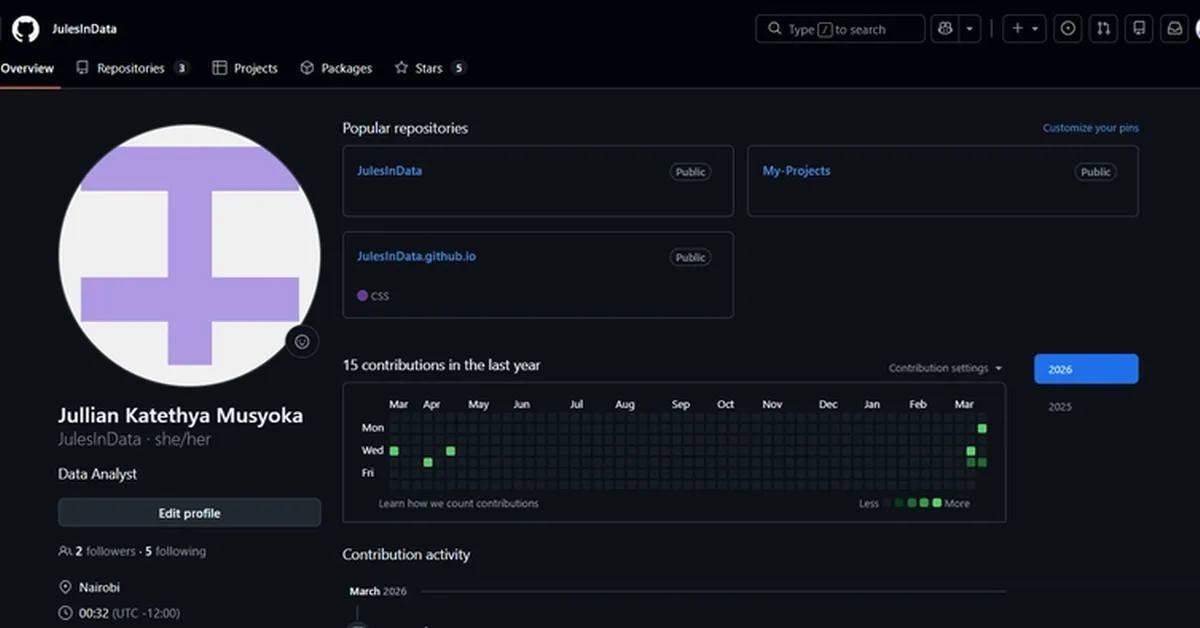Click the Type / to search field

point(840,29)
